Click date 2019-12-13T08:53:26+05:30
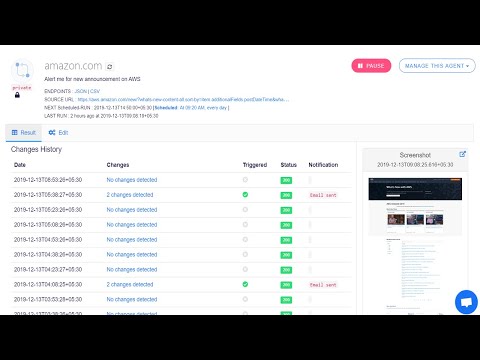480x360 pixels. pyautogui.click(x=48, y=180)
